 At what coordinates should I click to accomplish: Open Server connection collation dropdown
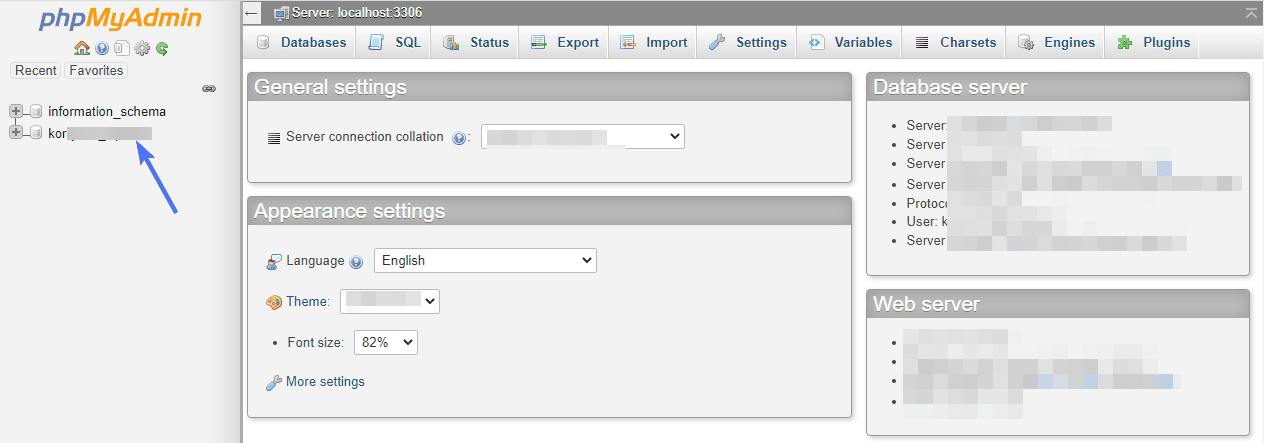pos(583,136)
